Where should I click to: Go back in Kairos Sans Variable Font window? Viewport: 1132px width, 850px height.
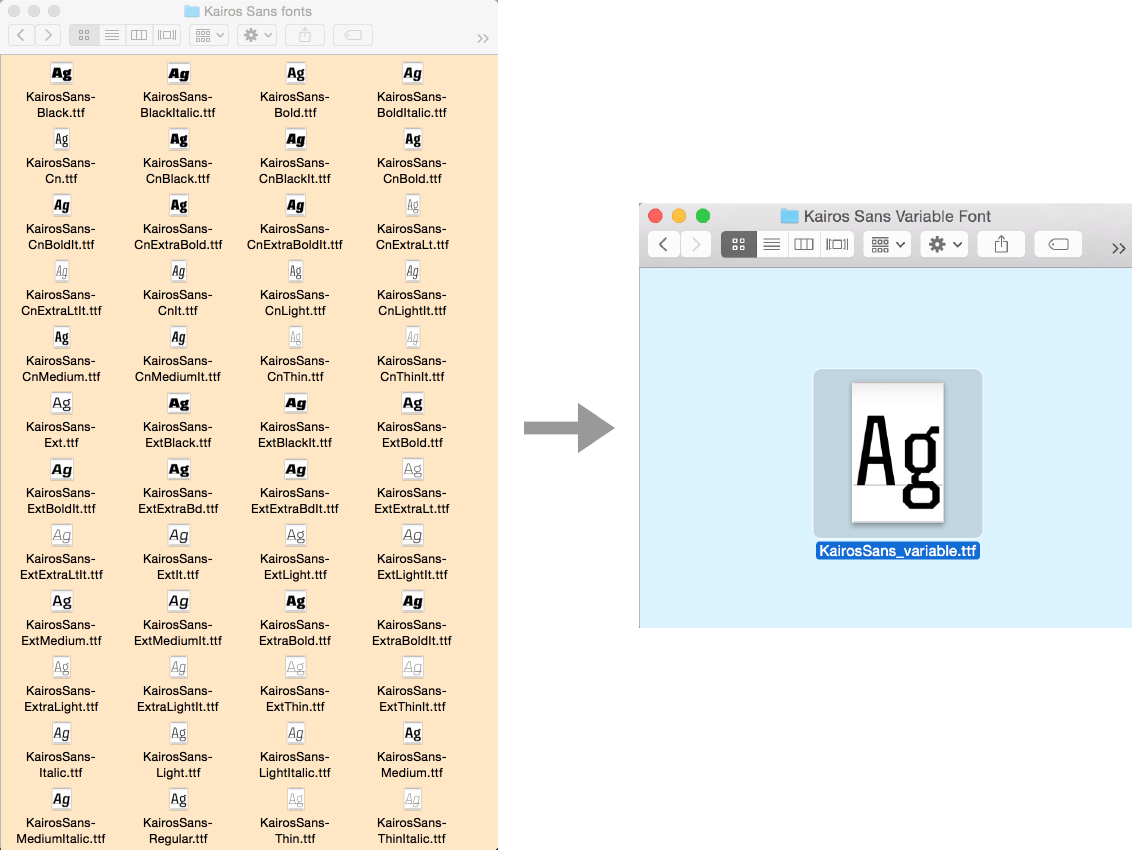663,245
